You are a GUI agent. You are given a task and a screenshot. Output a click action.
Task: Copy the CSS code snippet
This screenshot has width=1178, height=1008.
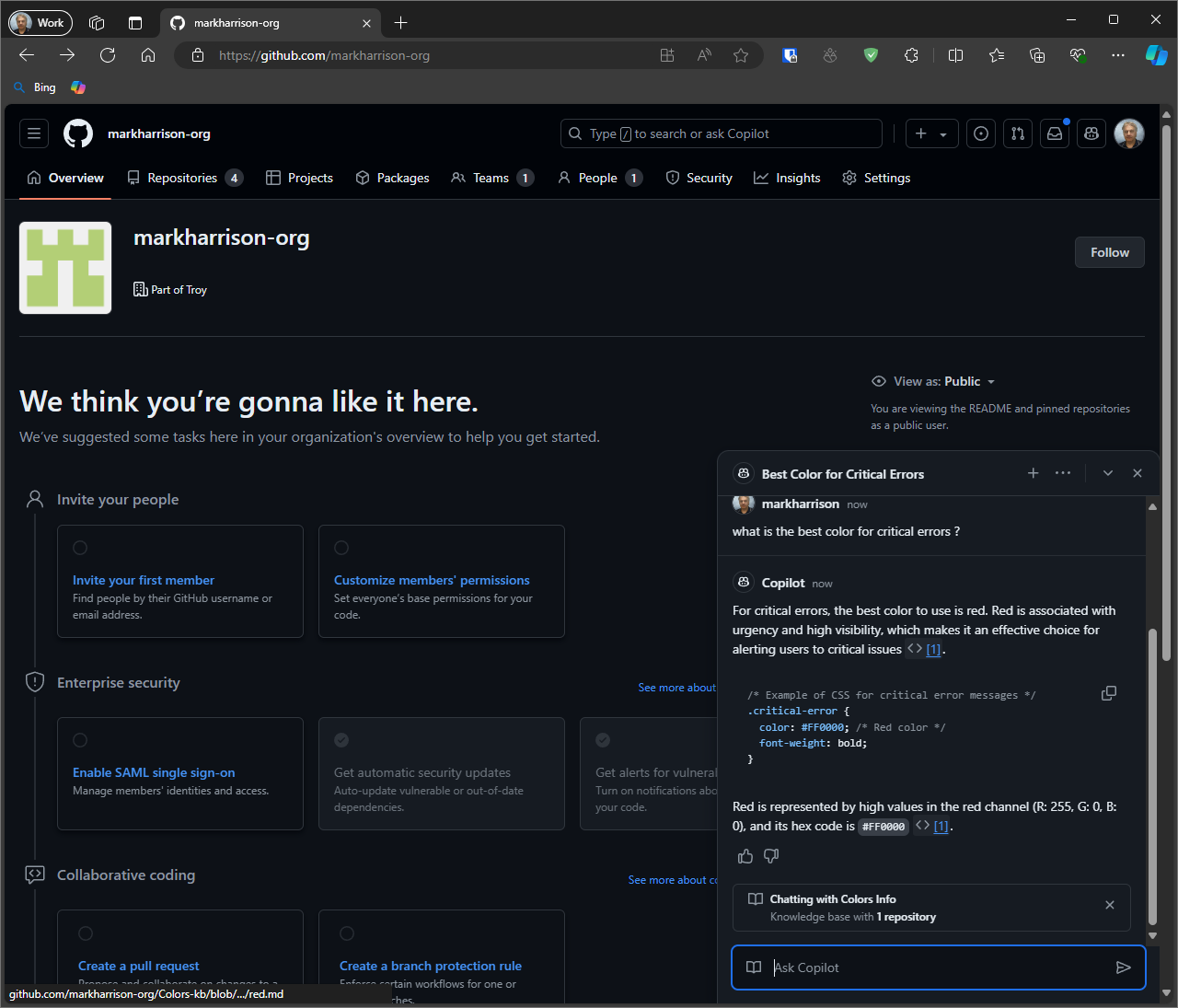(1109, 693)
